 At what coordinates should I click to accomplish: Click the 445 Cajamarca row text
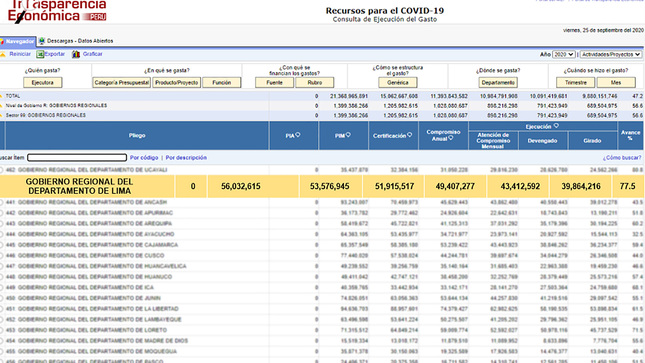[x=92, y=245]
